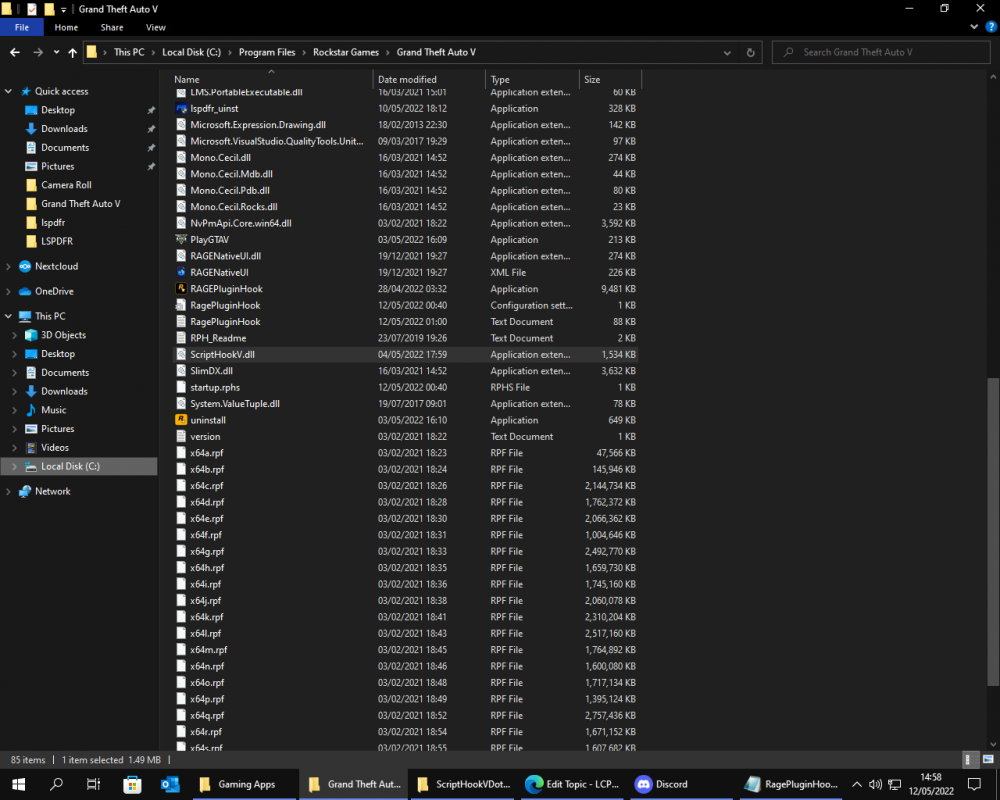Sort by the Size column header
Screen dimensions: 1000x800
pos(610,79)
